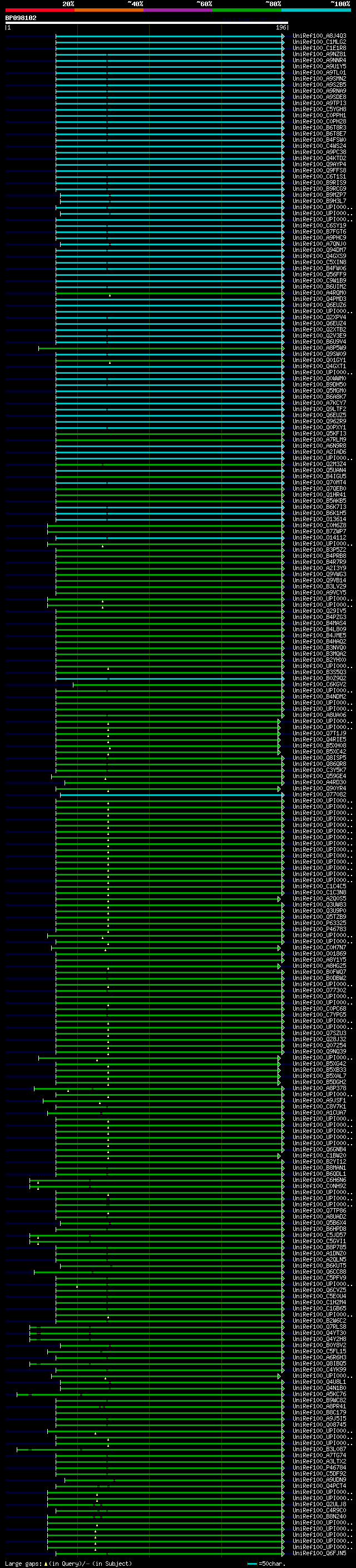Open hit UniRef100_A9NNR4

pyautogui.click(x=319, y=60)
